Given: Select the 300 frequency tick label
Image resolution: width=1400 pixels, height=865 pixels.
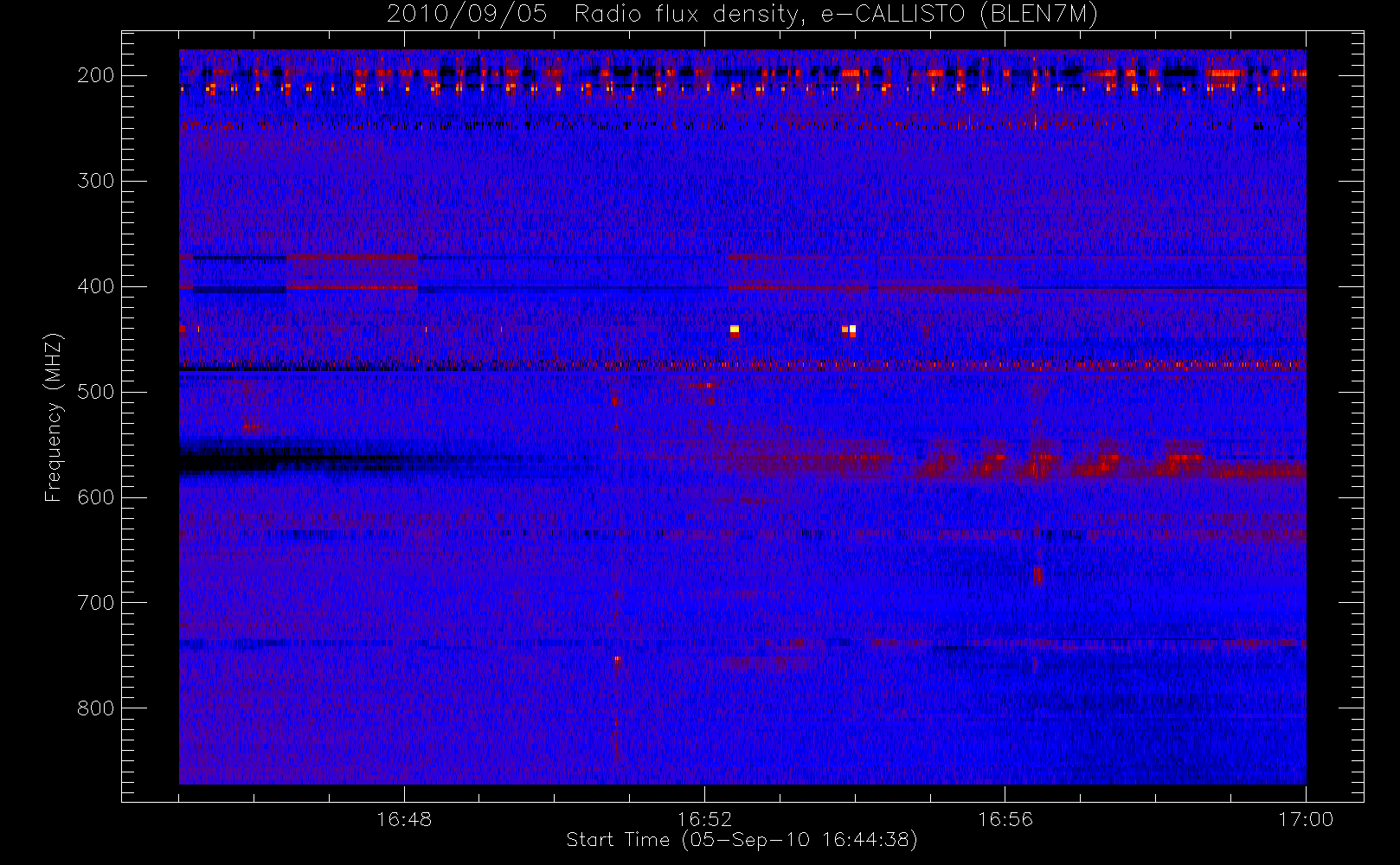Looking at the screenshot, I should (x=96, y=181).
